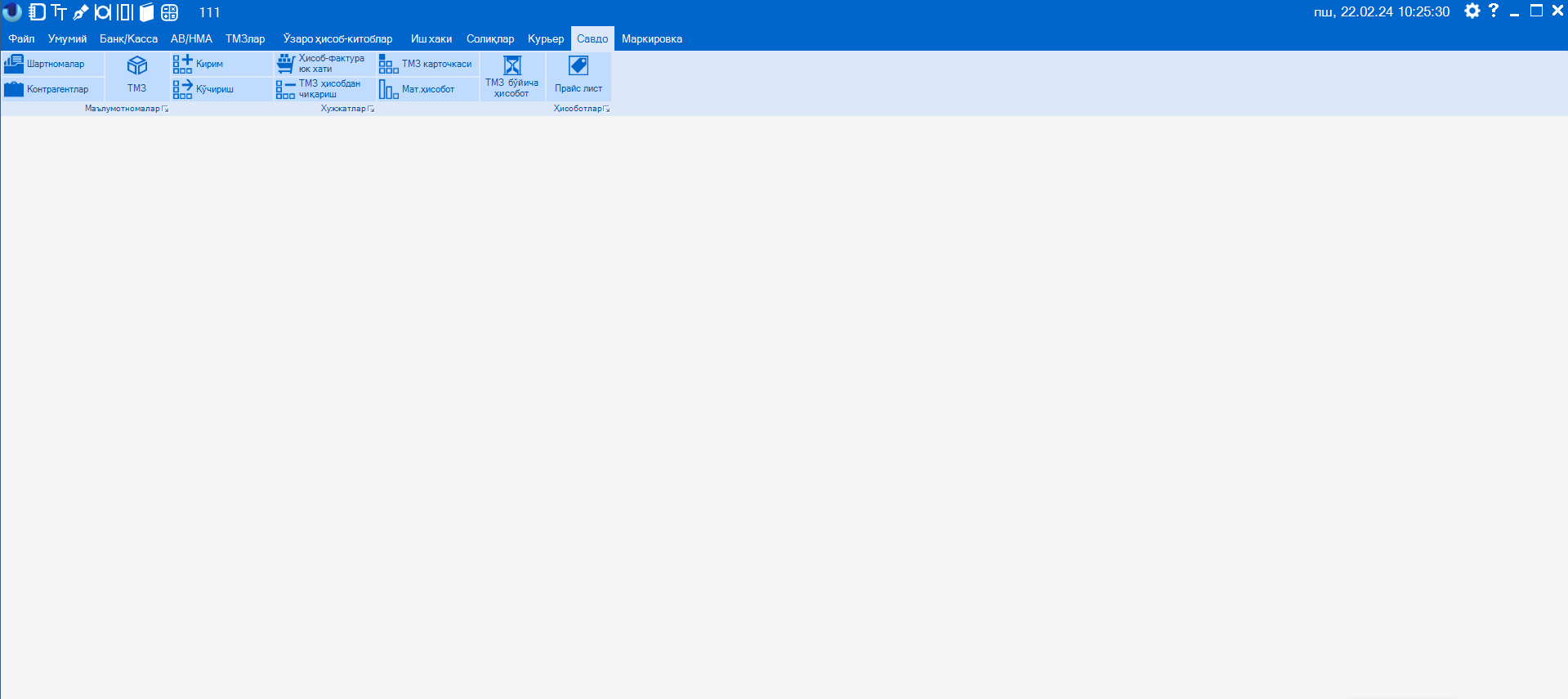Open the notebook journal icon in title bar
This screenshot has width=1568, height=699.
click(37, 12)
